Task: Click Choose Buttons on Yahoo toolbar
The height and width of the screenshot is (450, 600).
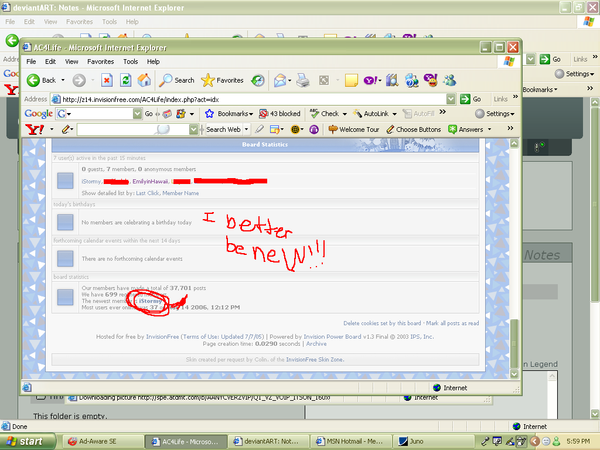Action: click(413, 129)
